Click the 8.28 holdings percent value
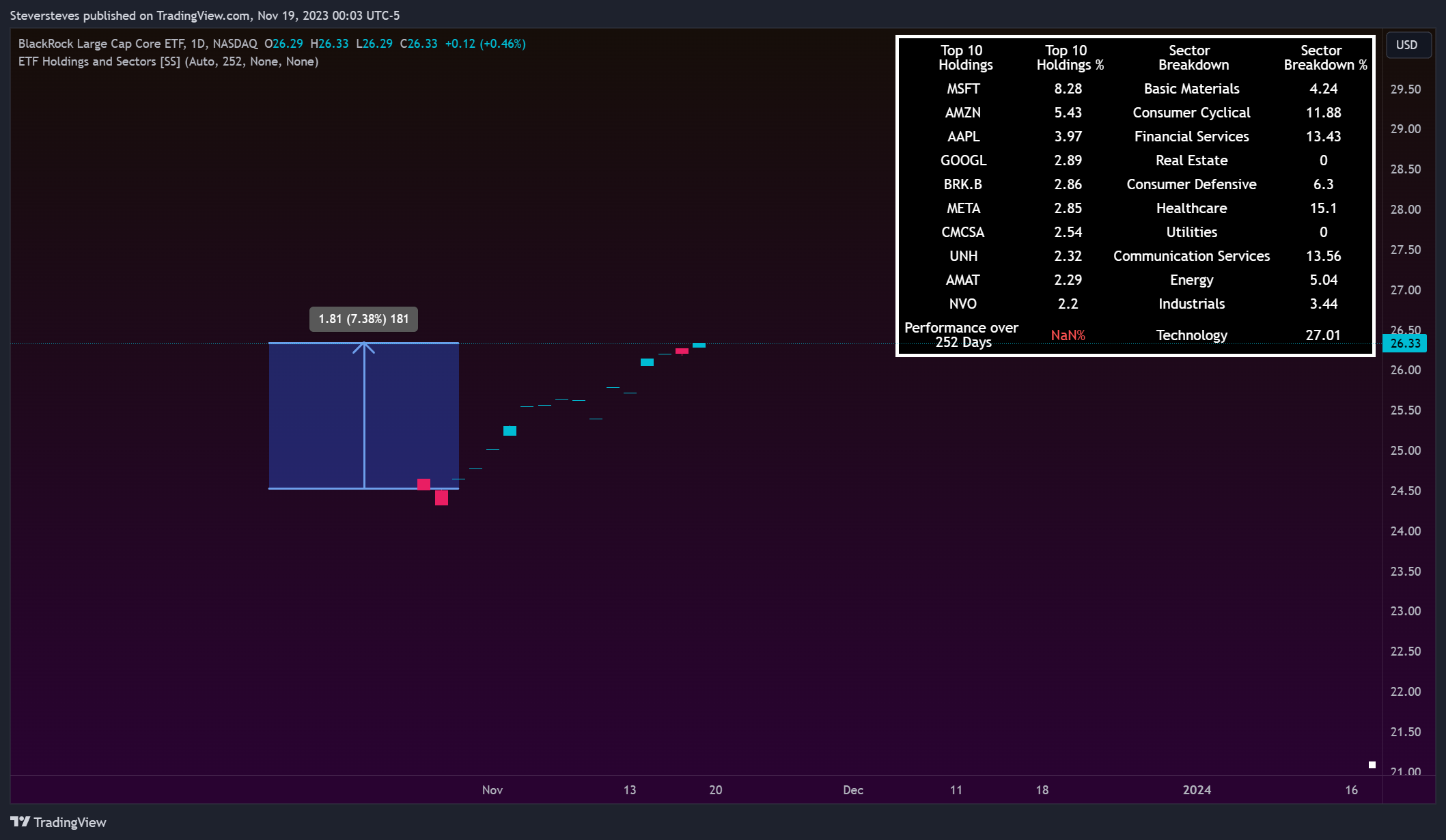The image size is (1446, 840). (x=1068, y=89)
